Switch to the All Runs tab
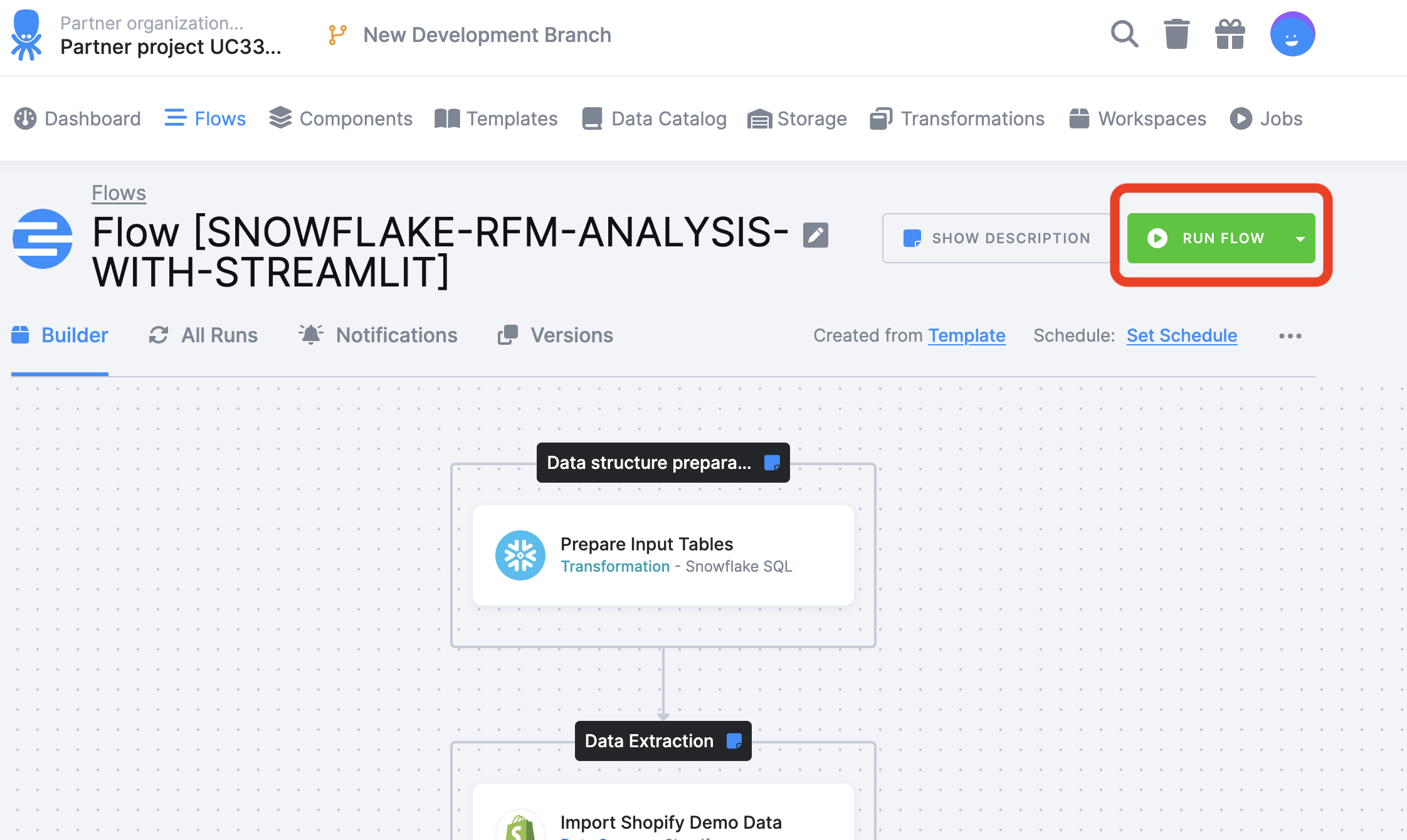The height and width of the screenshot is (840, 1407). tap(203, 335)
